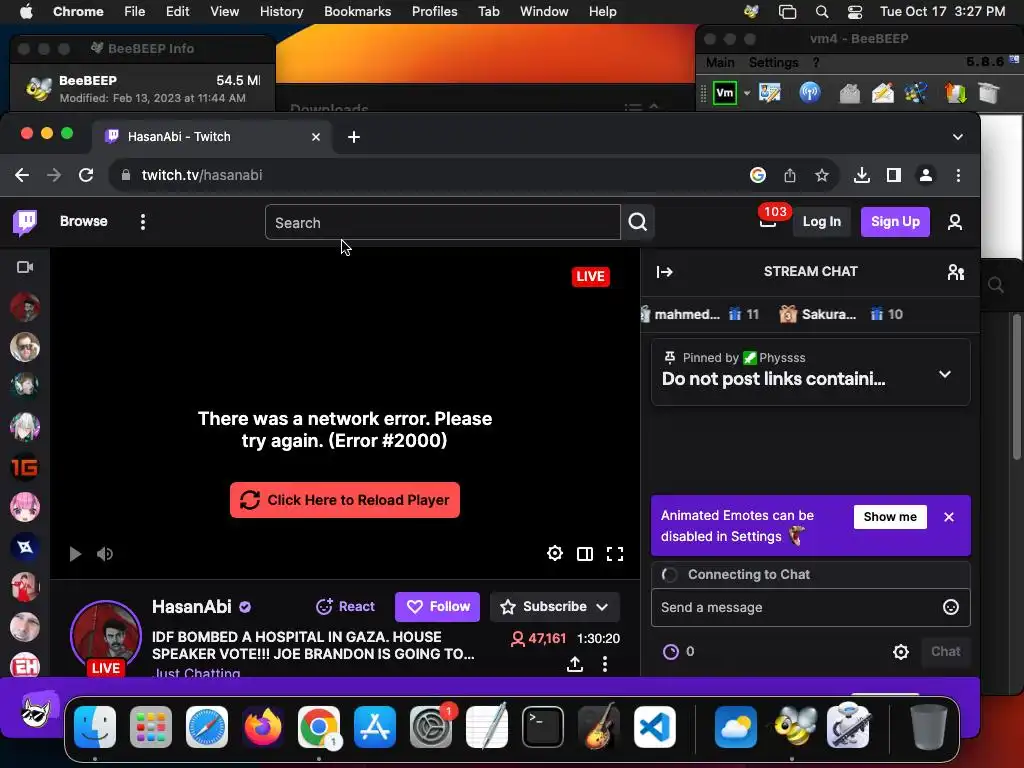Open Chrome downloads icon
This screenshot has width=1024, height=768.
861,175
